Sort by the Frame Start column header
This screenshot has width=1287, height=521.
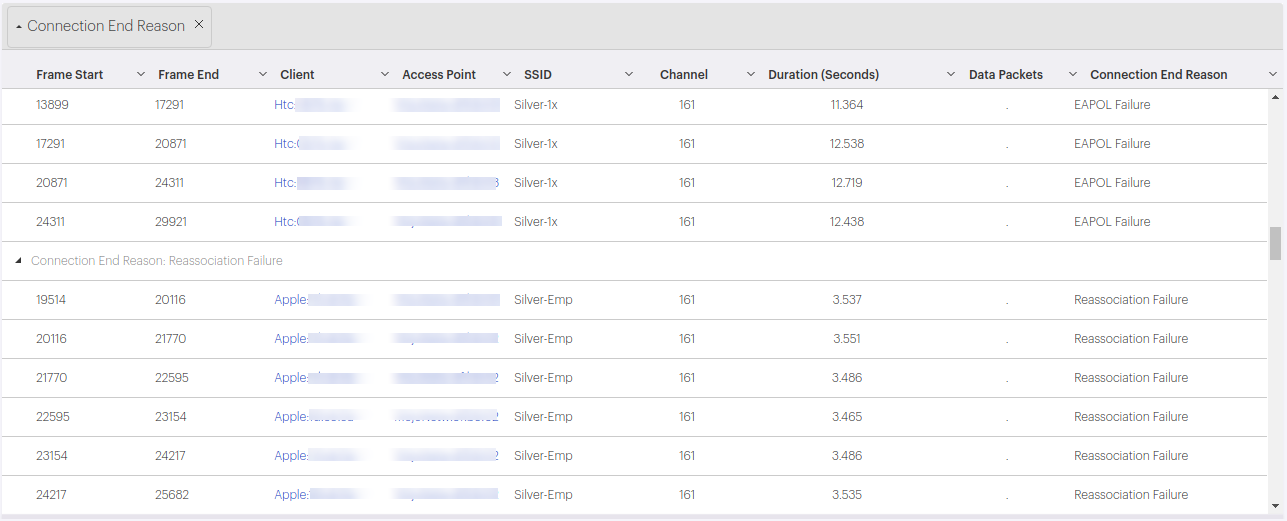point(70,75)
